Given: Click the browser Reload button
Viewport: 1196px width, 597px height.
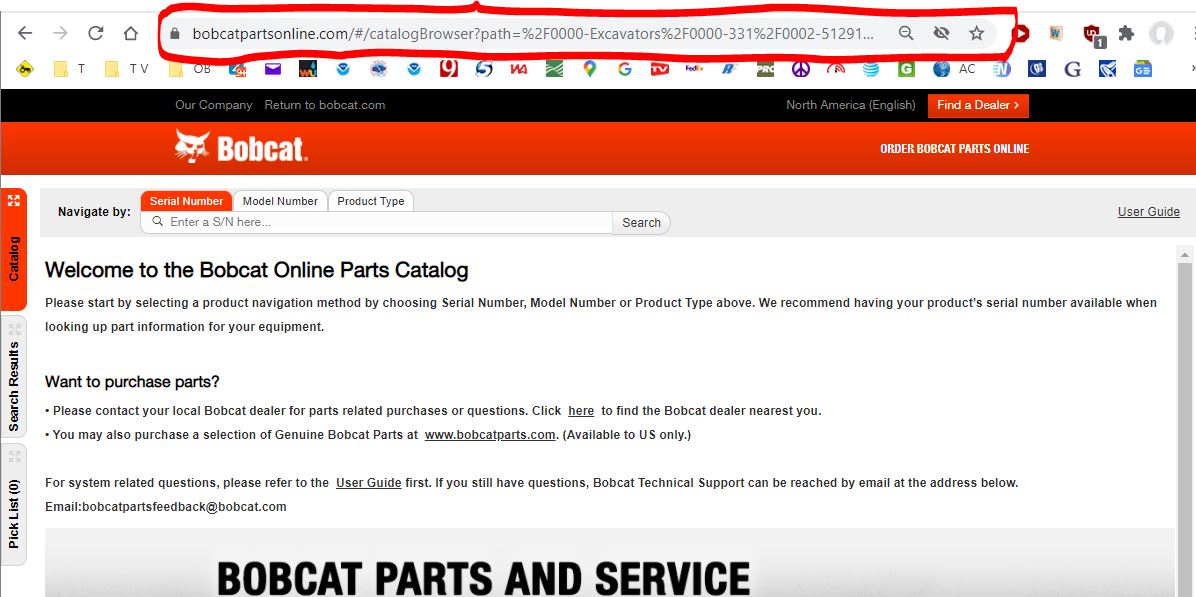Looking at the screenshot, I should (96, 33).
